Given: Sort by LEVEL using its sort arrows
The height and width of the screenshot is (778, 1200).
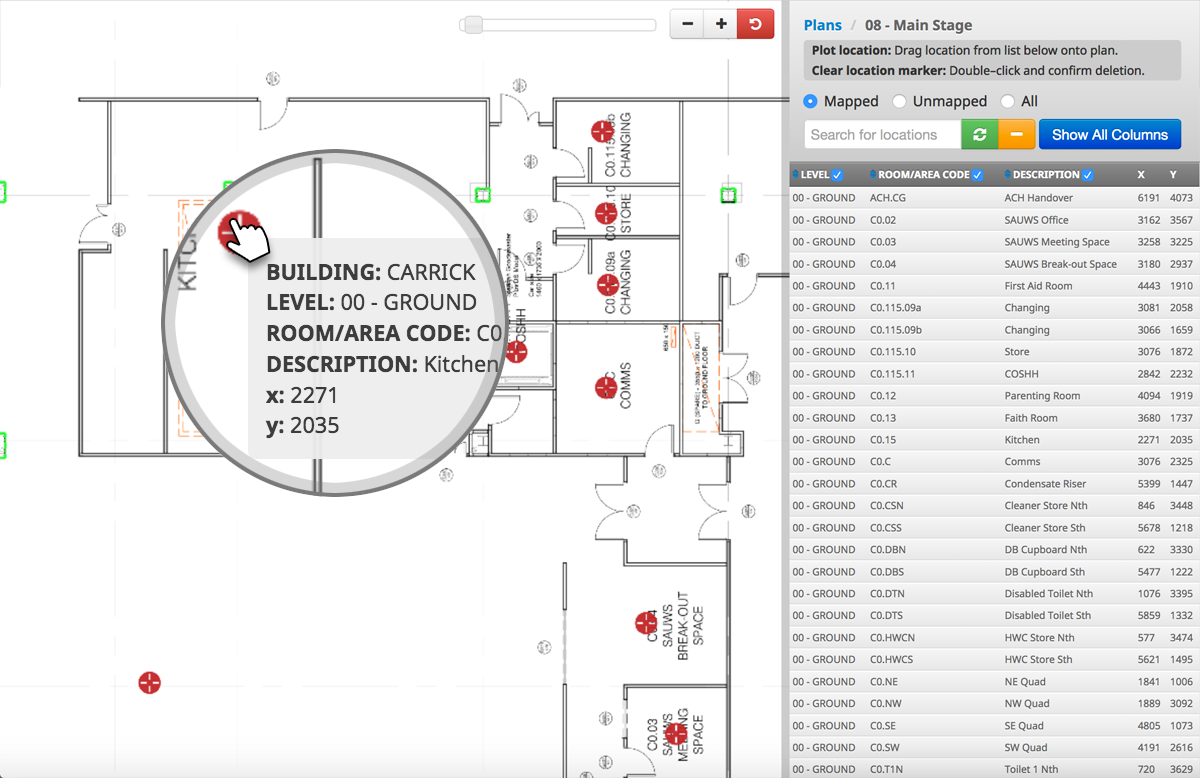Looking at the screenshot, I should (796, 175).
